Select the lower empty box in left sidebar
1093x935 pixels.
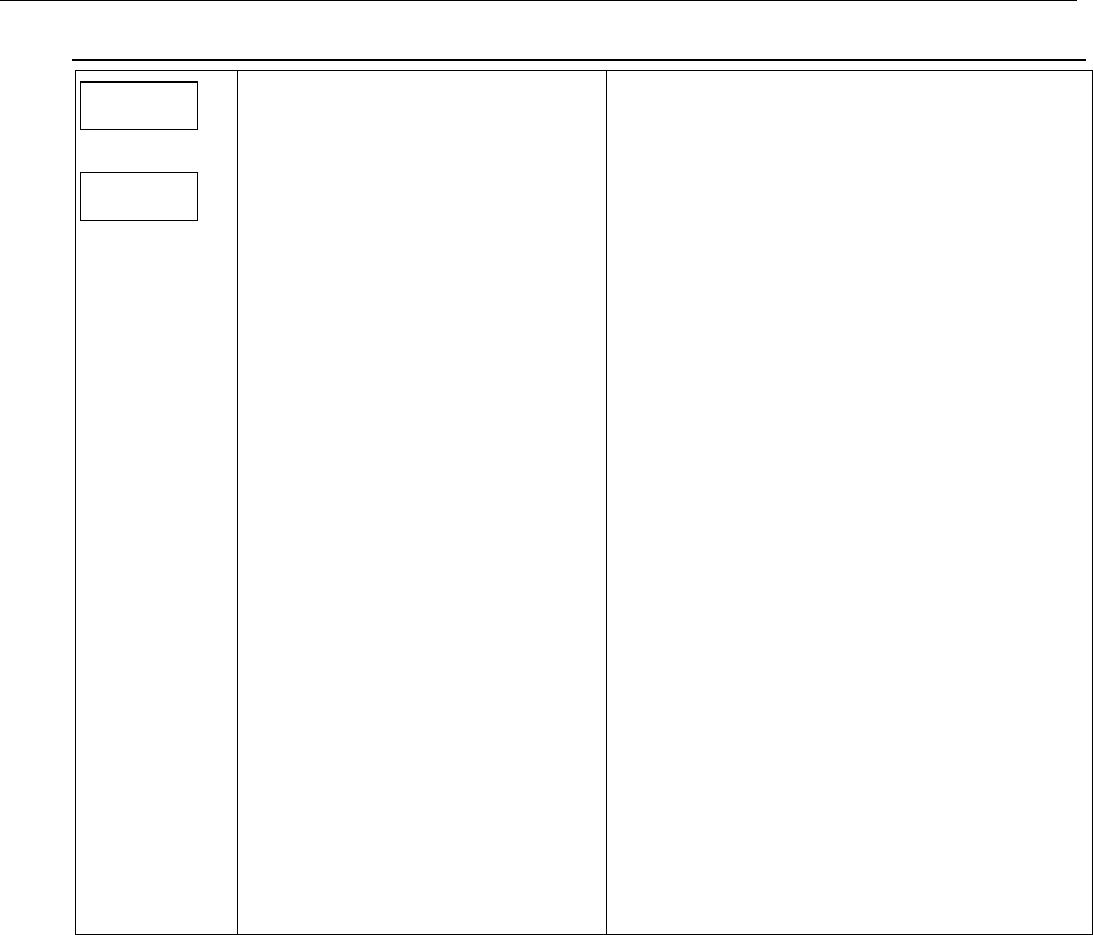(x=139, y=197)
